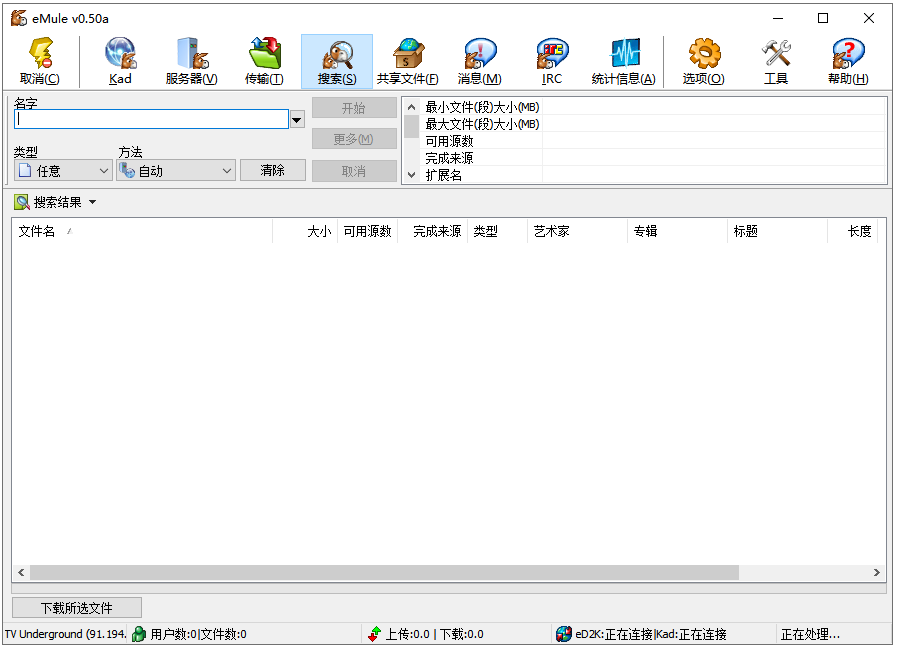Screen dimensions: 898x649
Task: Open the 类型 file type dropdown
Action: tap(63, 170)
